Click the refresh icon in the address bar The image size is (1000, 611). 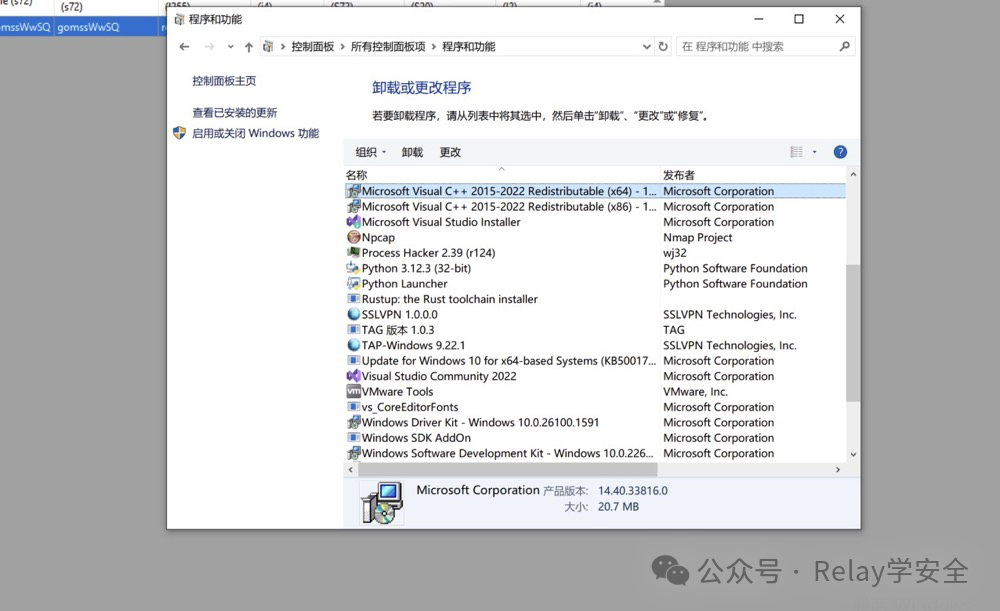pyautogui.click(x=662, y=46)
